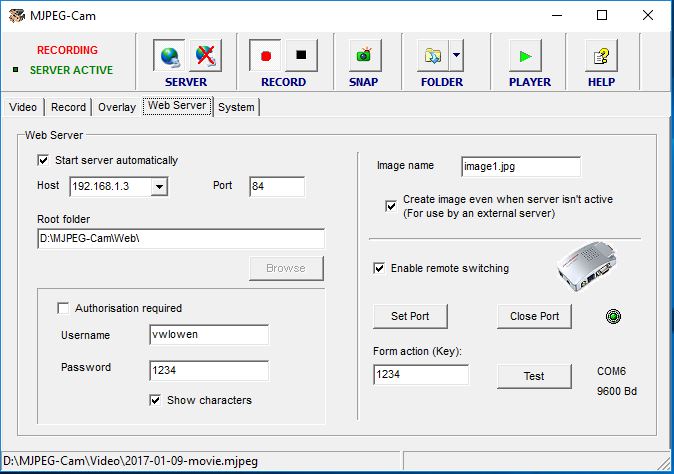The width and height of the screenshot is (674, 474).
Task: Disable Enable remote switching checkbox
Action: (x=379, y=268)
